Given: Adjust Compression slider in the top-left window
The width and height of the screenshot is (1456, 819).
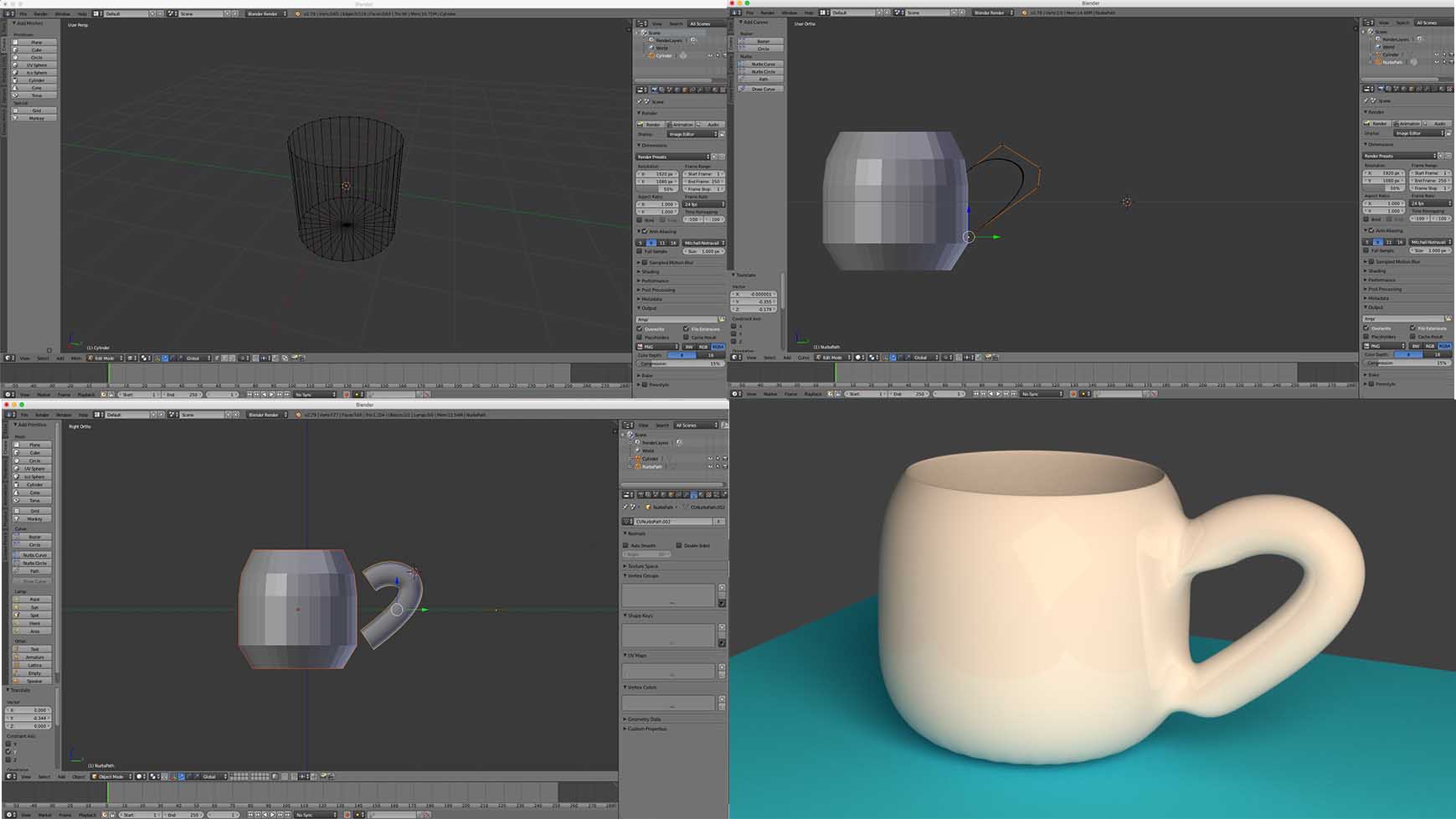Looking at the screenshot, I should click(681, 364).
